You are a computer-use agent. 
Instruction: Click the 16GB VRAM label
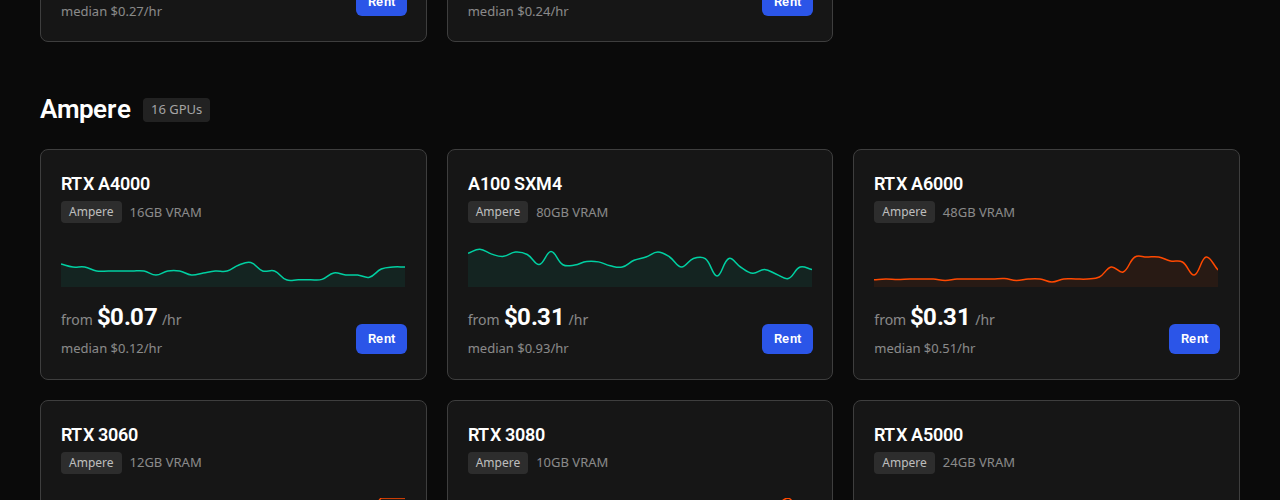tap(165, 212)
